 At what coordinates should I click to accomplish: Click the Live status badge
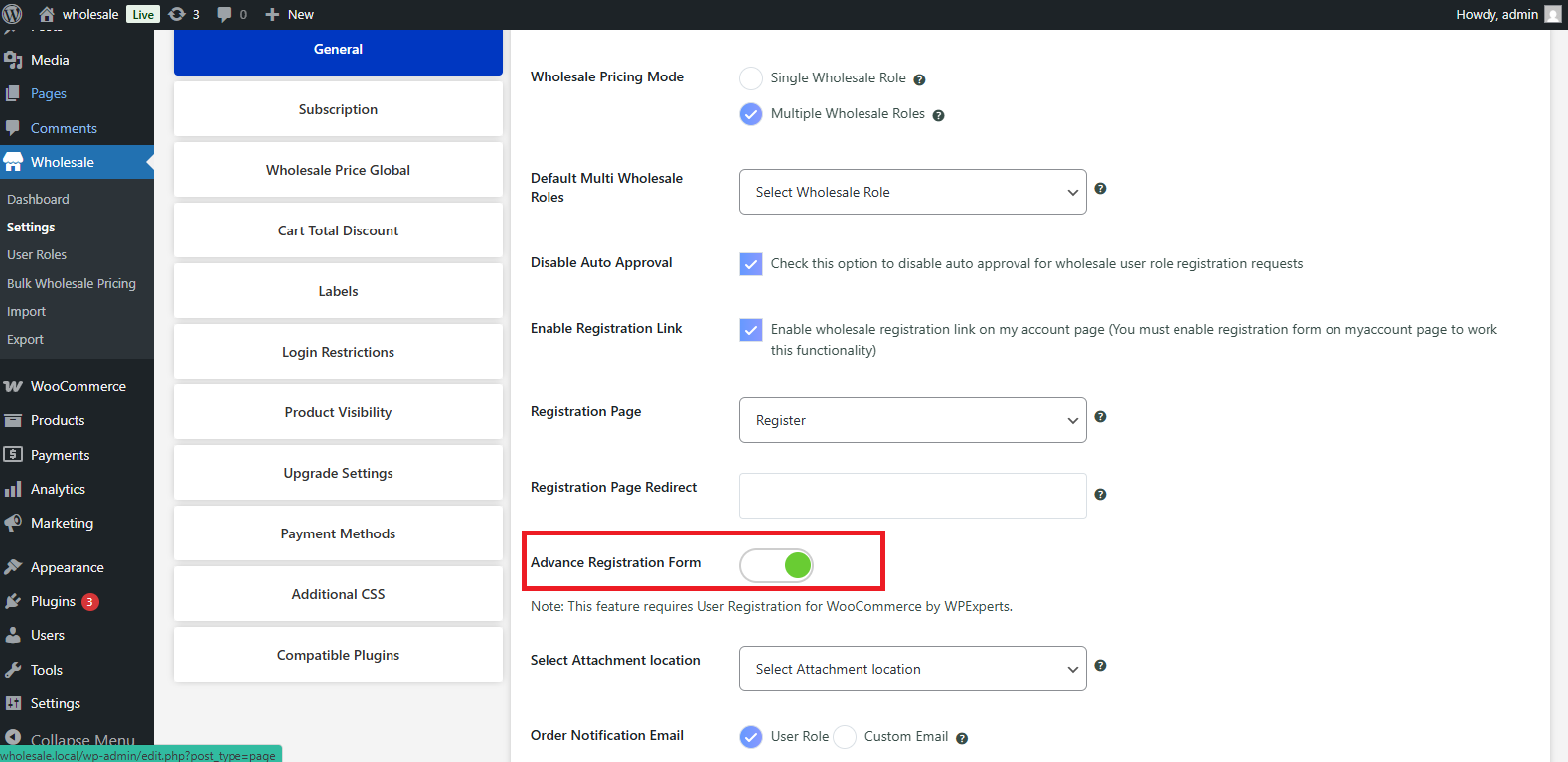[143, 14]
